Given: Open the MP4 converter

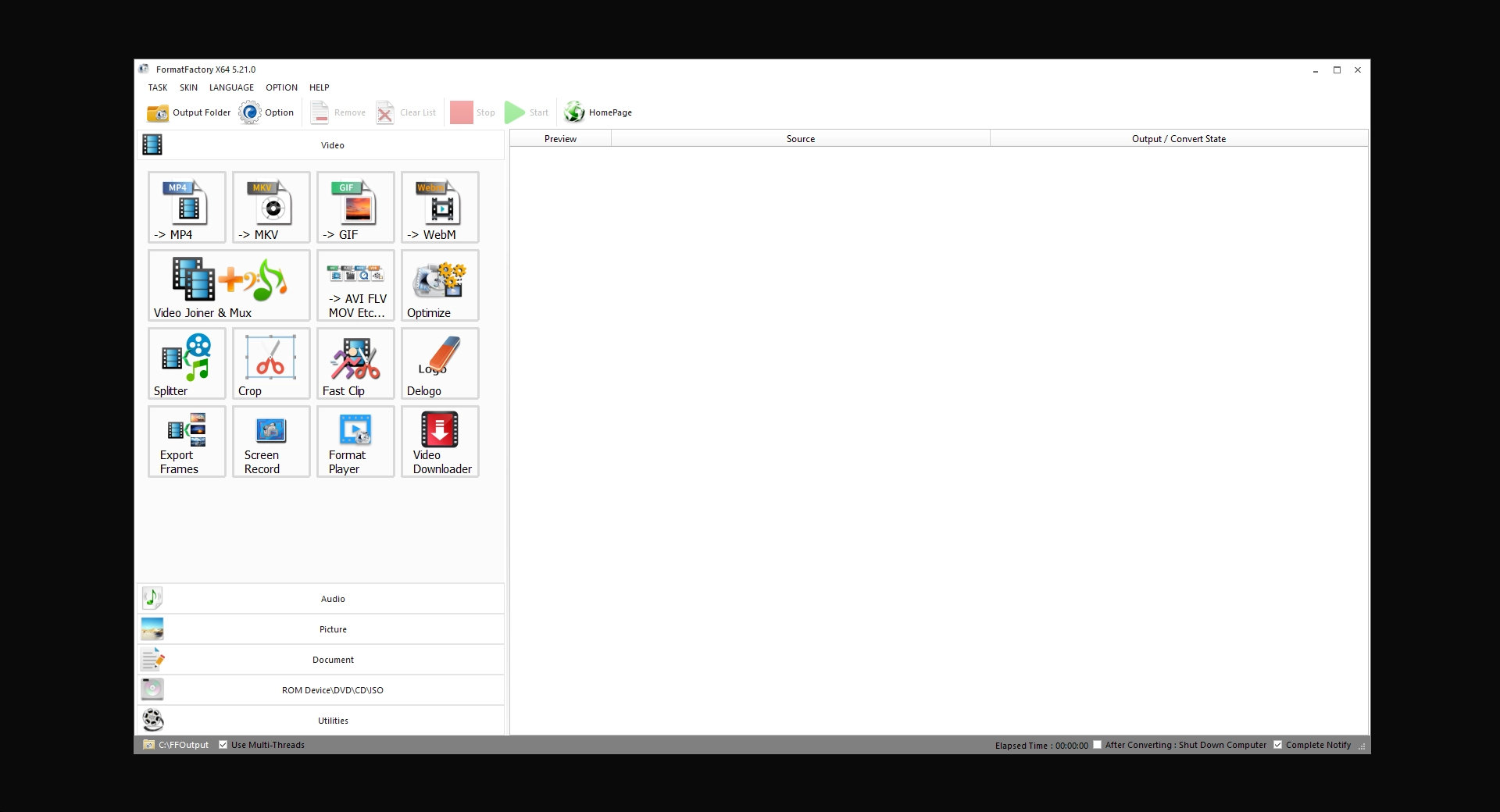Looking at the screenshot, I should (x=186, y=208).
